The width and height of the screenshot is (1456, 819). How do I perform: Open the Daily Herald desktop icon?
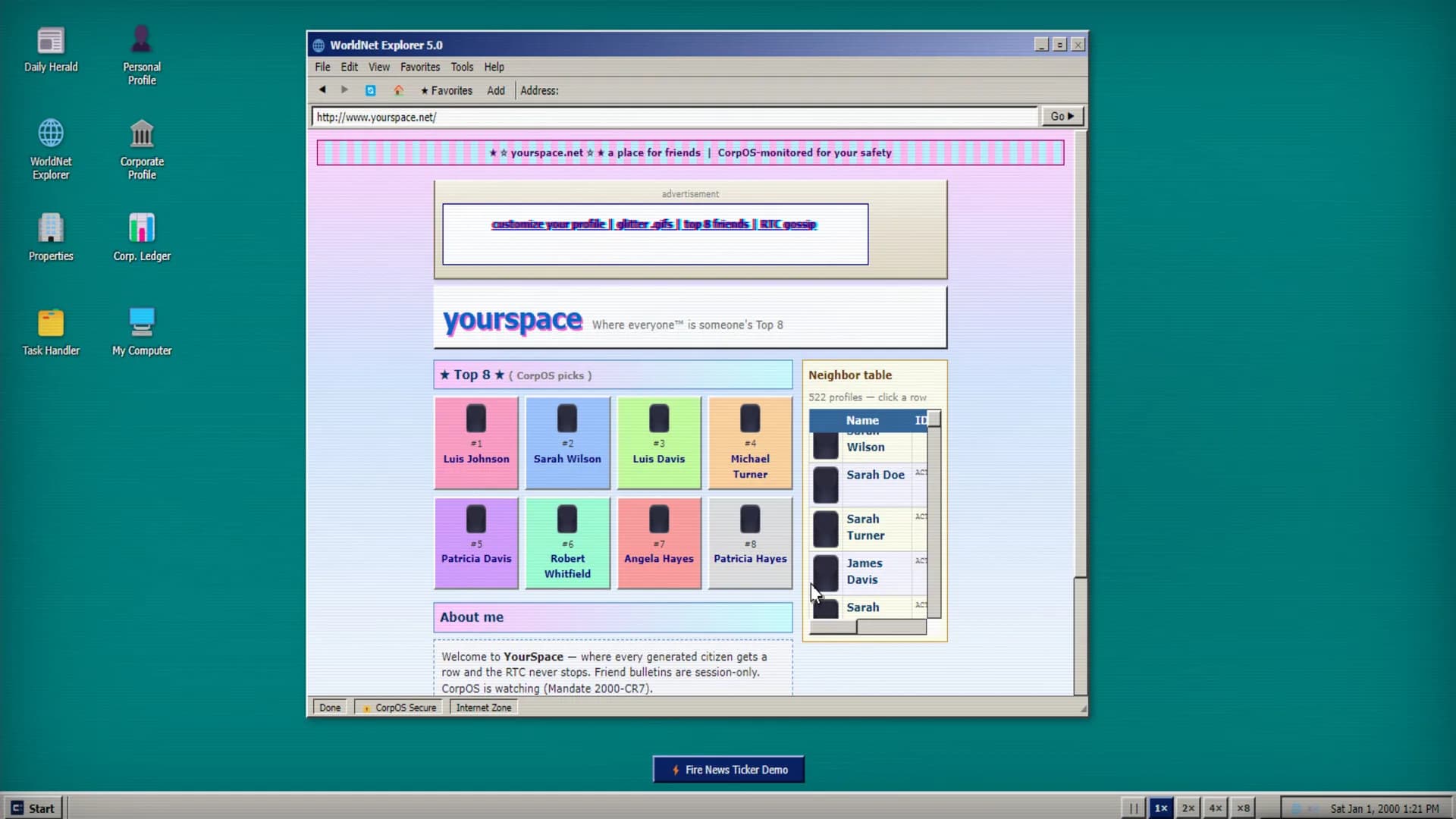[51, 50]
